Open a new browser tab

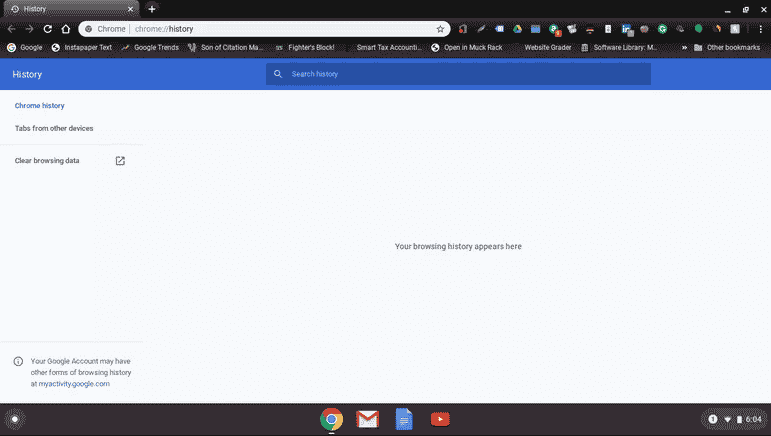click(152, 9)
